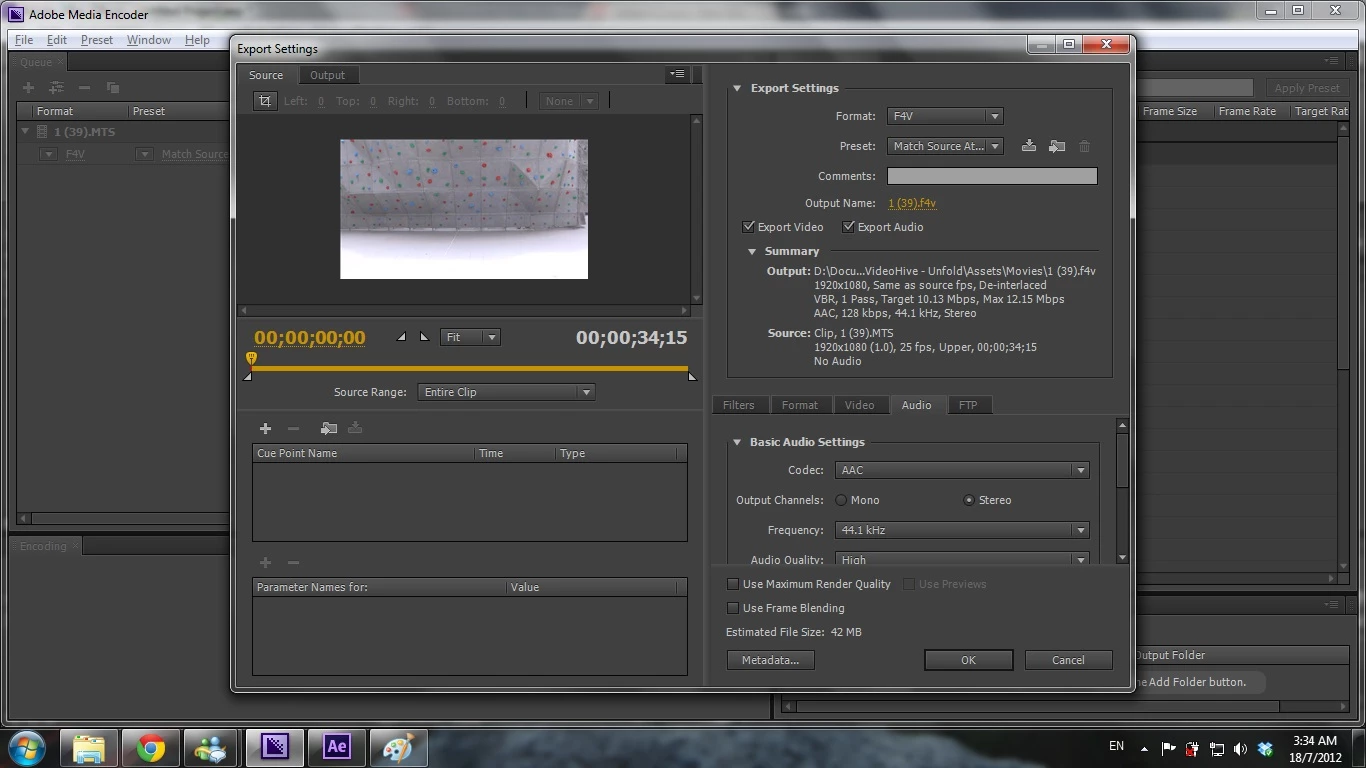Delete preset trash icon
Screen dimensions: 1366x768
[1084, 146]
